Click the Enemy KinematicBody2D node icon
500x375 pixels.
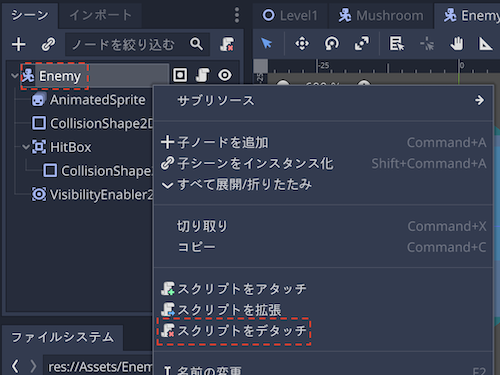pyautogui.click(x=28, y=76)
